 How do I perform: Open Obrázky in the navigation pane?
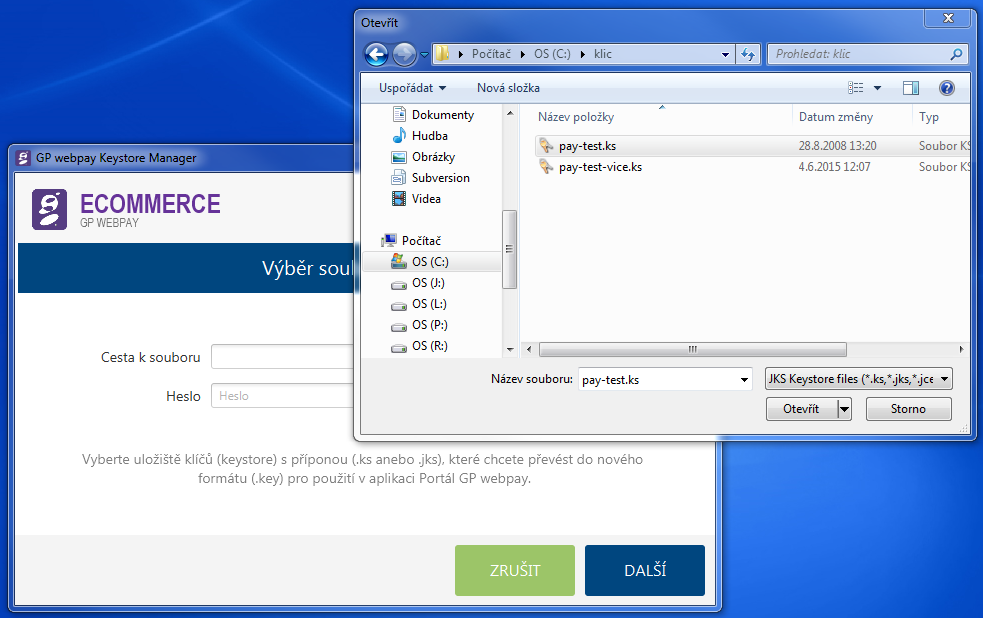pos(433,157)
